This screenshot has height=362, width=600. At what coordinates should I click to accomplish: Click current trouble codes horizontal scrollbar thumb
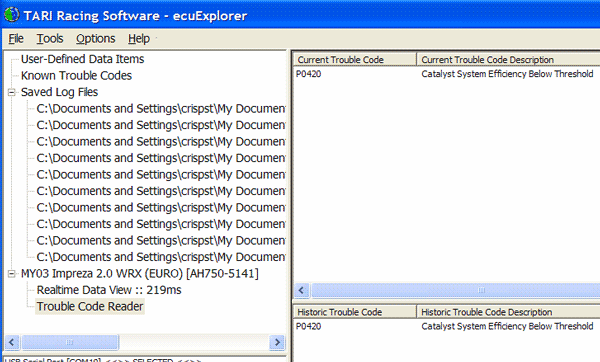[x=455, y=290]
